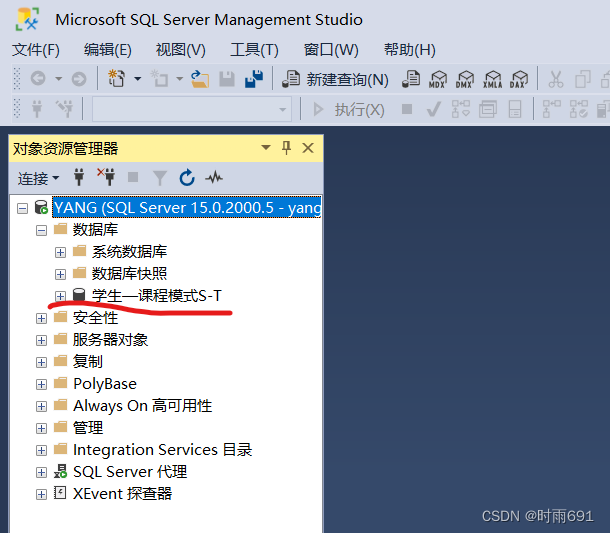Click the Results to Grid icon
This screenshot has width=610, height=533.
pos(515,109)
